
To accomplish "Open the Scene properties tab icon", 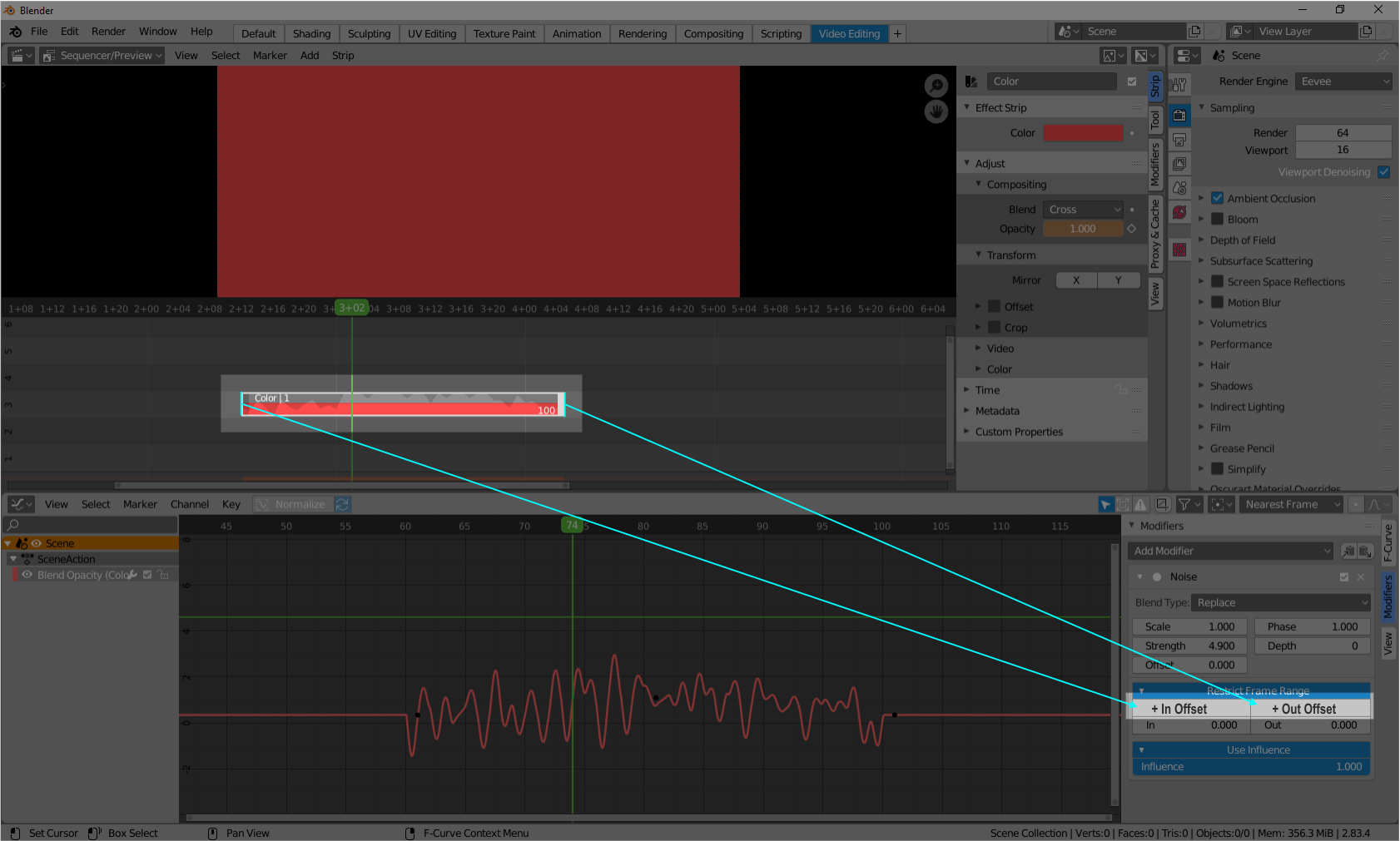I will coord(1179,188).
